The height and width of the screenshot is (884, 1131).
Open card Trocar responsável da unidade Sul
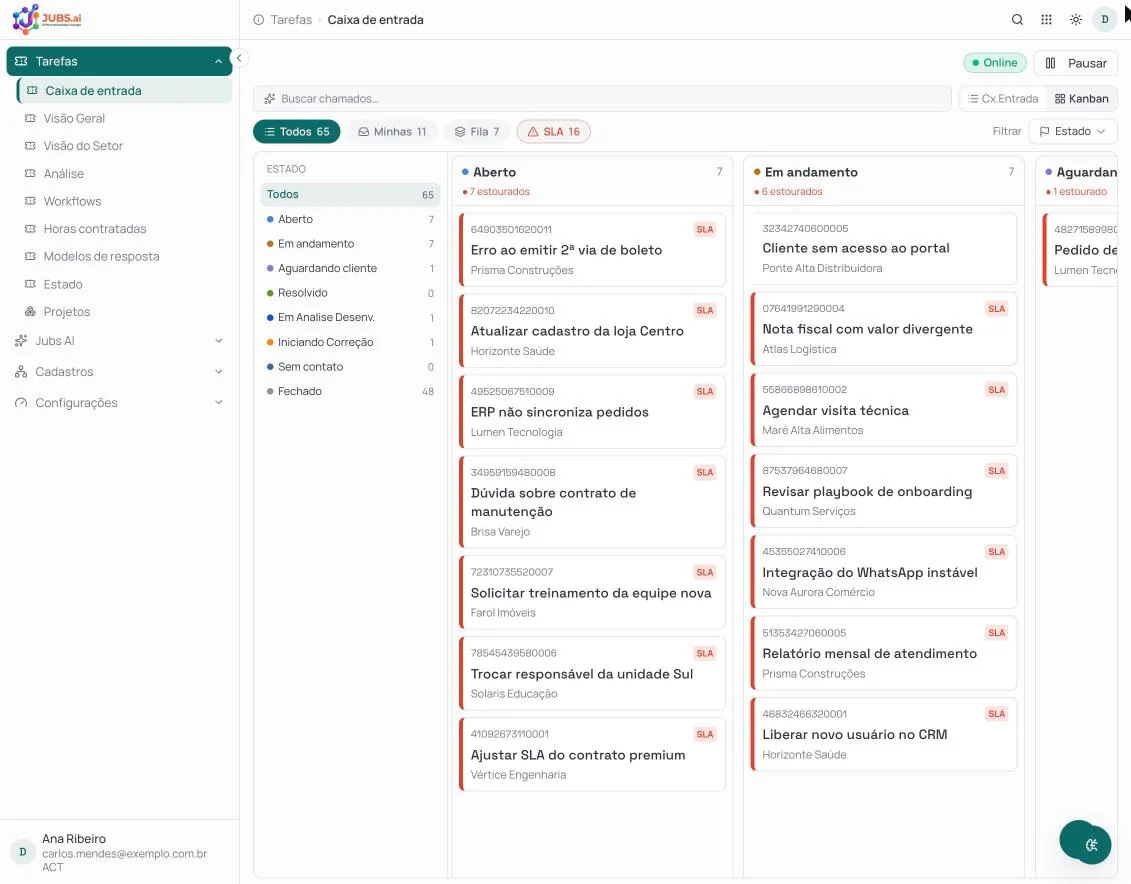pos(592,673)
